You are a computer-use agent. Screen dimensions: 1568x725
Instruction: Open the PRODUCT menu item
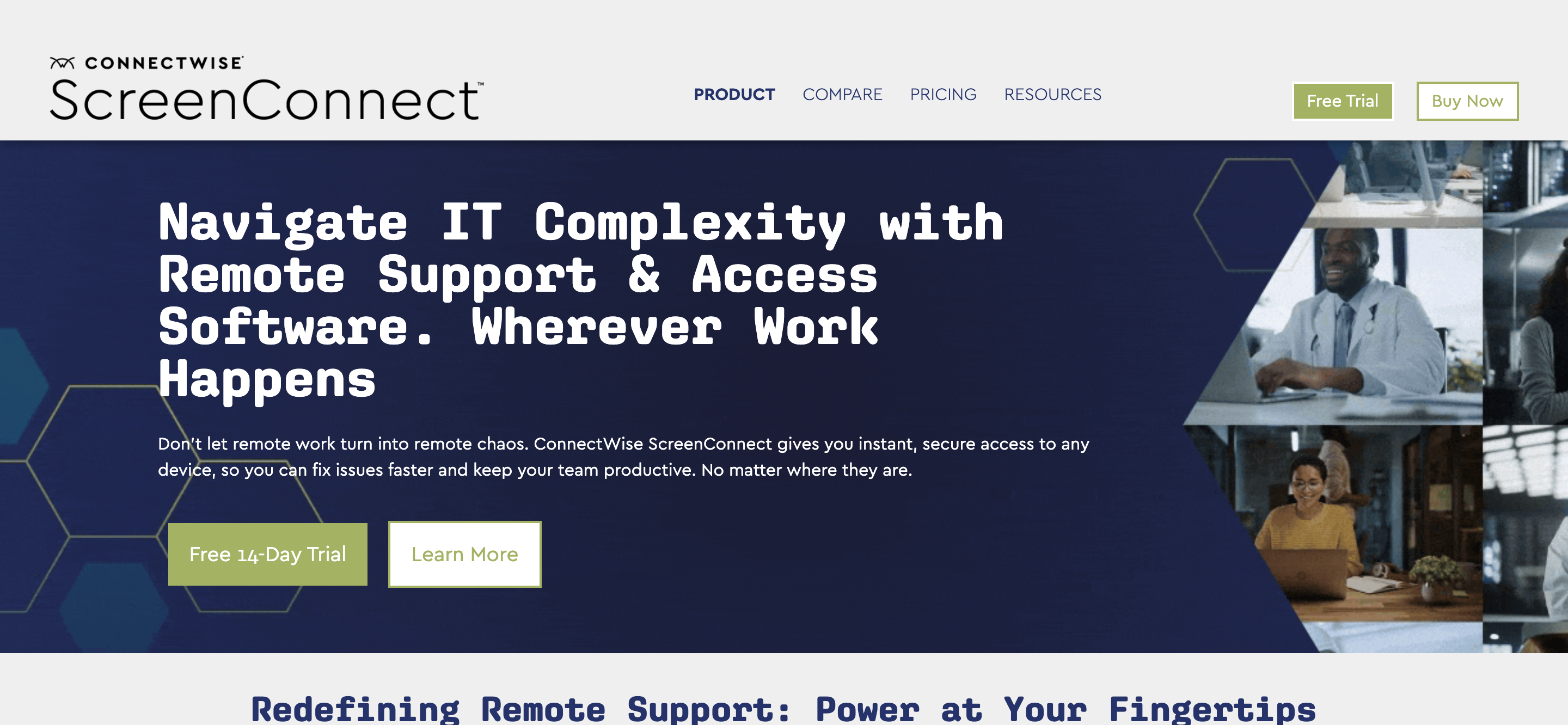735,94
